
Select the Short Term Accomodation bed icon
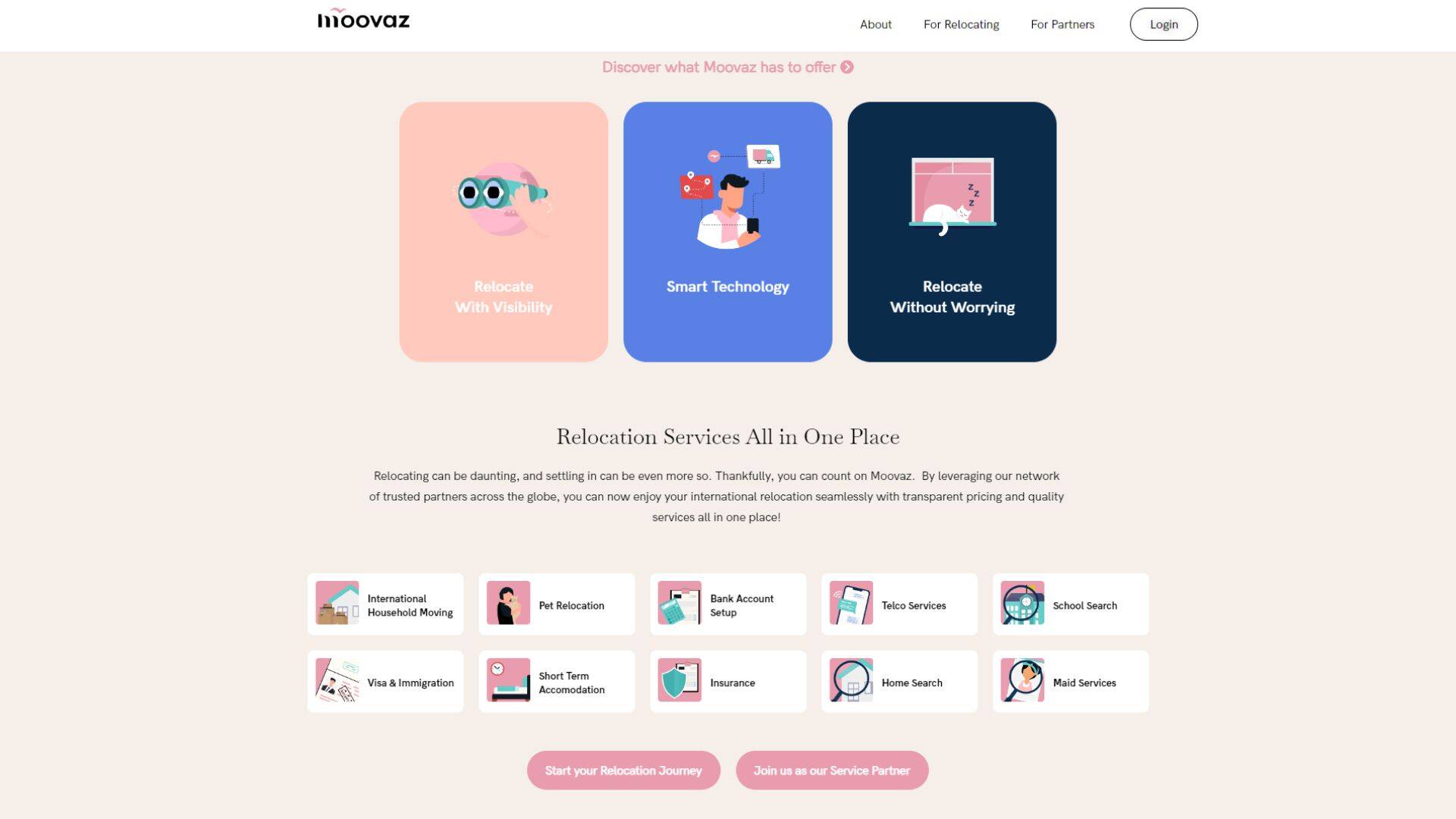click(508, 680)
